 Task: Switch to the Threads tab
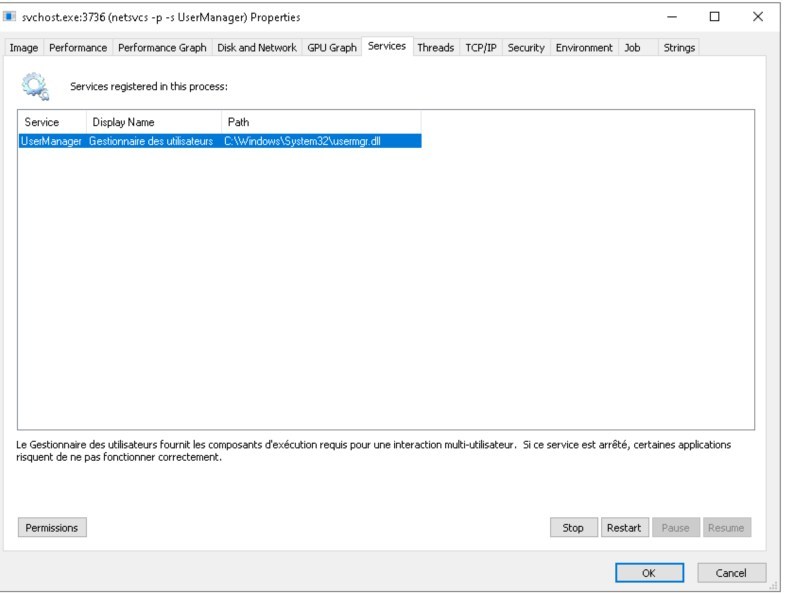tap(436, 48)
